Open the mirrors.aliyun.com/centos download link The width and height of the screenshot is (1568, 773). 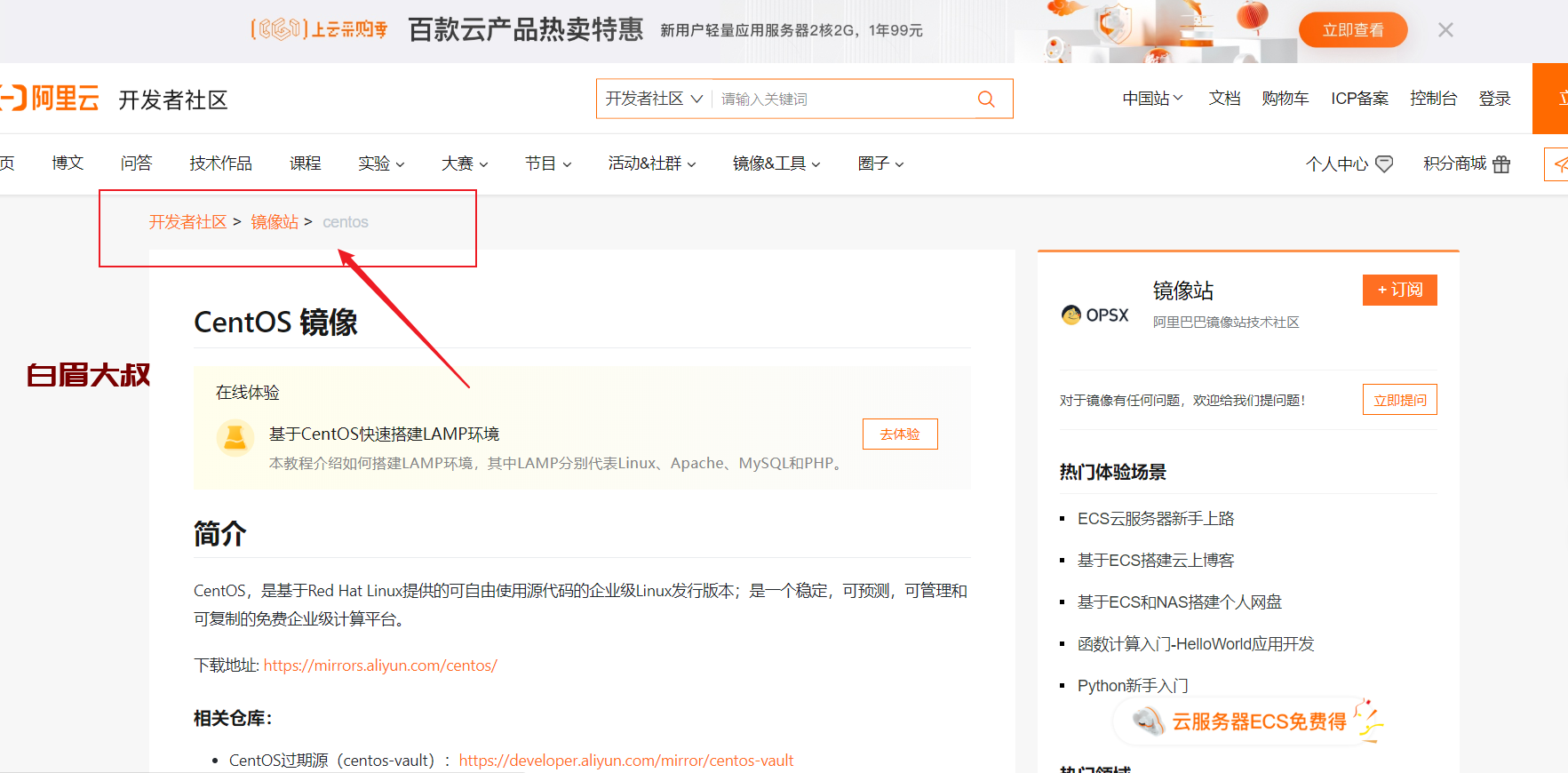(380, 665)
